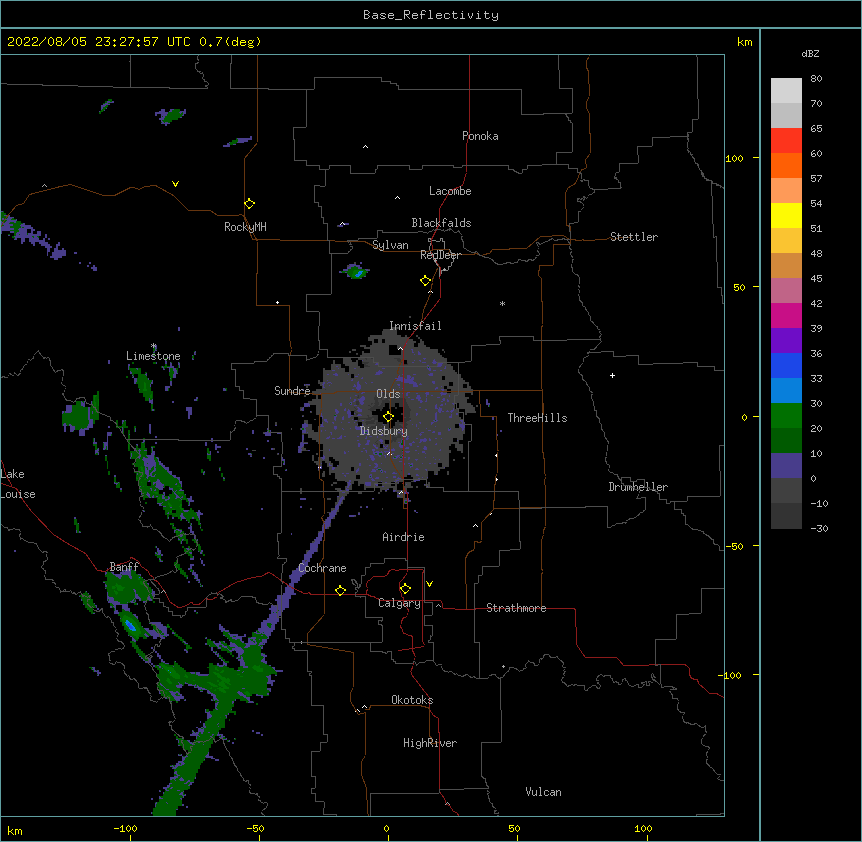Viewport: 862px width, 842px height.
Task: Click the blue echo core near Sylvan
Action: 358,273
